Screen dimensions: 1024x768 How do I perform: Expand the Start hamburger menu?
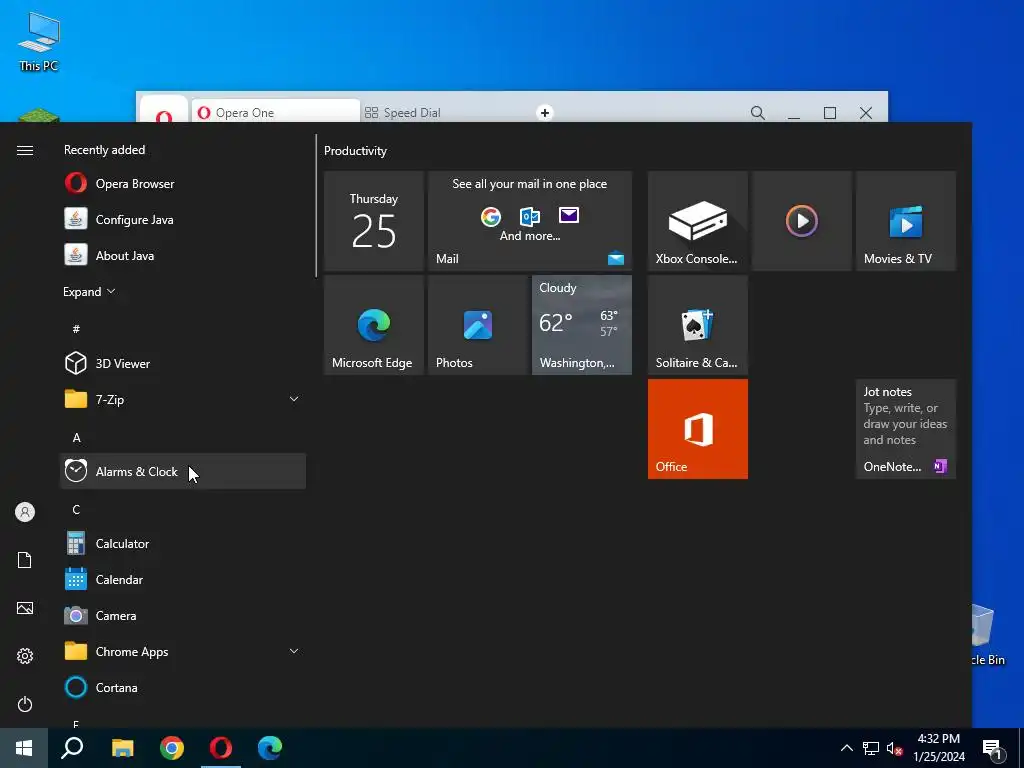(x=25, y=150)
